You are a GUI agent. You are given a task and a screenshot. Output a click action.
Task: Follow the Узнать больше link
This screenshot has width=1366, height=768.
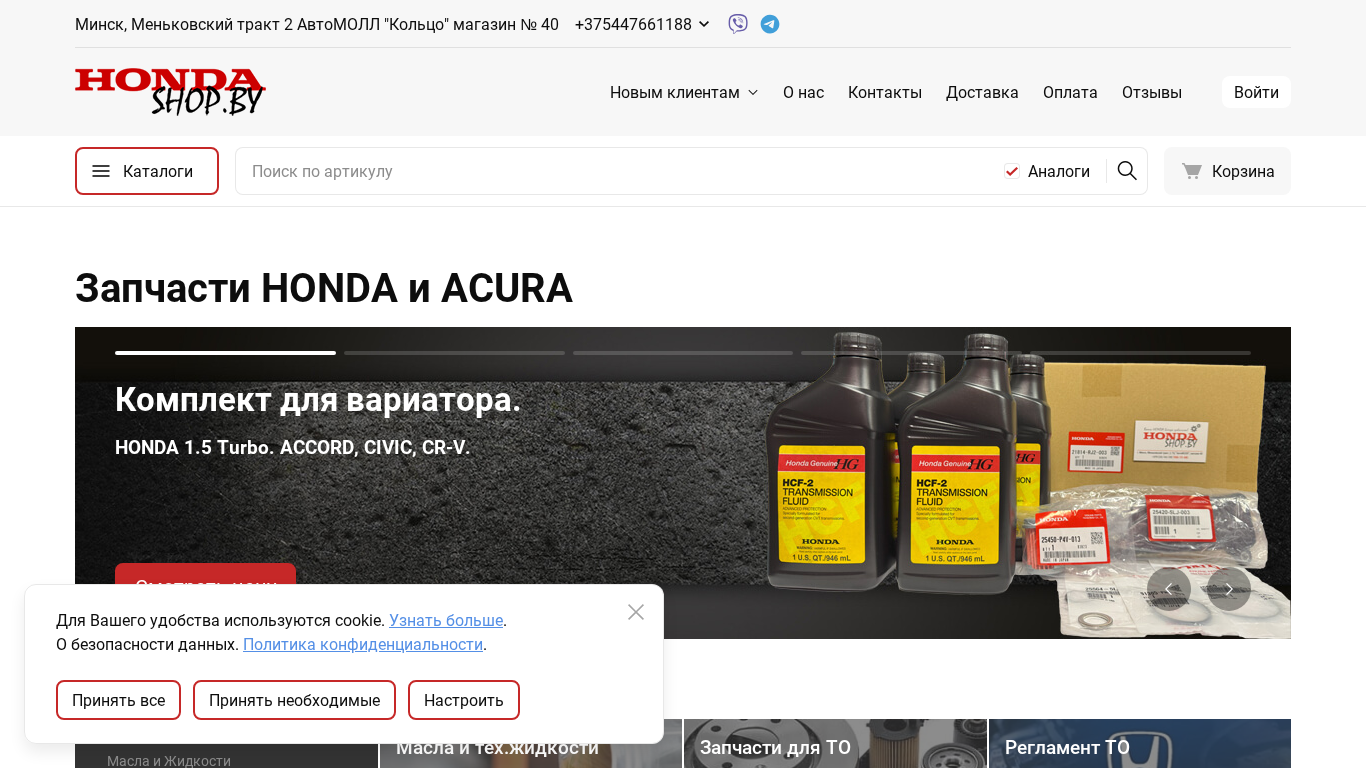[x=446, y=620]
